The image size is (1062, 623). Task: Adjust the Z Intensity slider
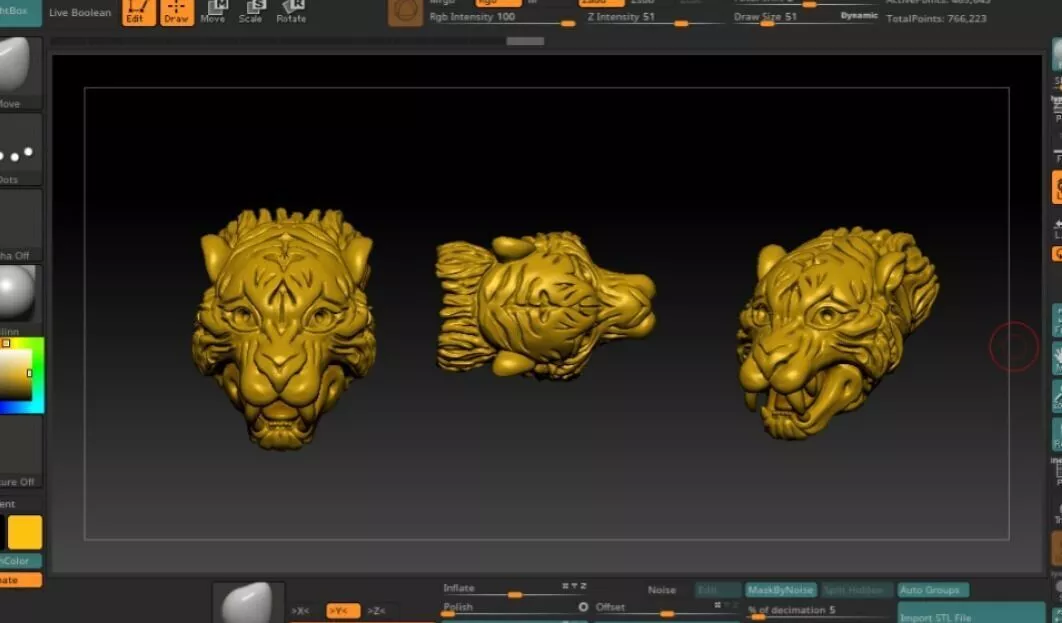654,19
